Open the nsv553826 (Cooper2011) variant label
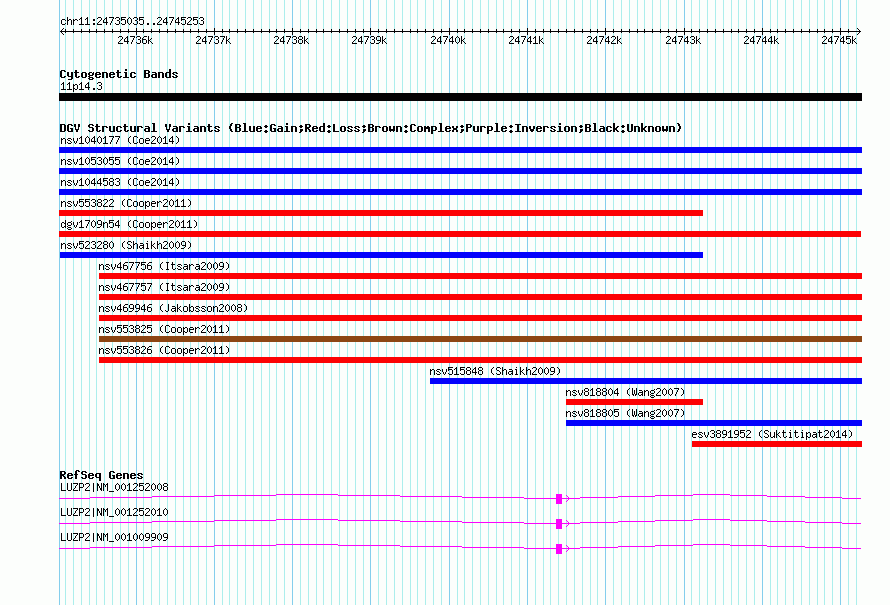This screenshot has height=605, width=890. pos(164,350)
